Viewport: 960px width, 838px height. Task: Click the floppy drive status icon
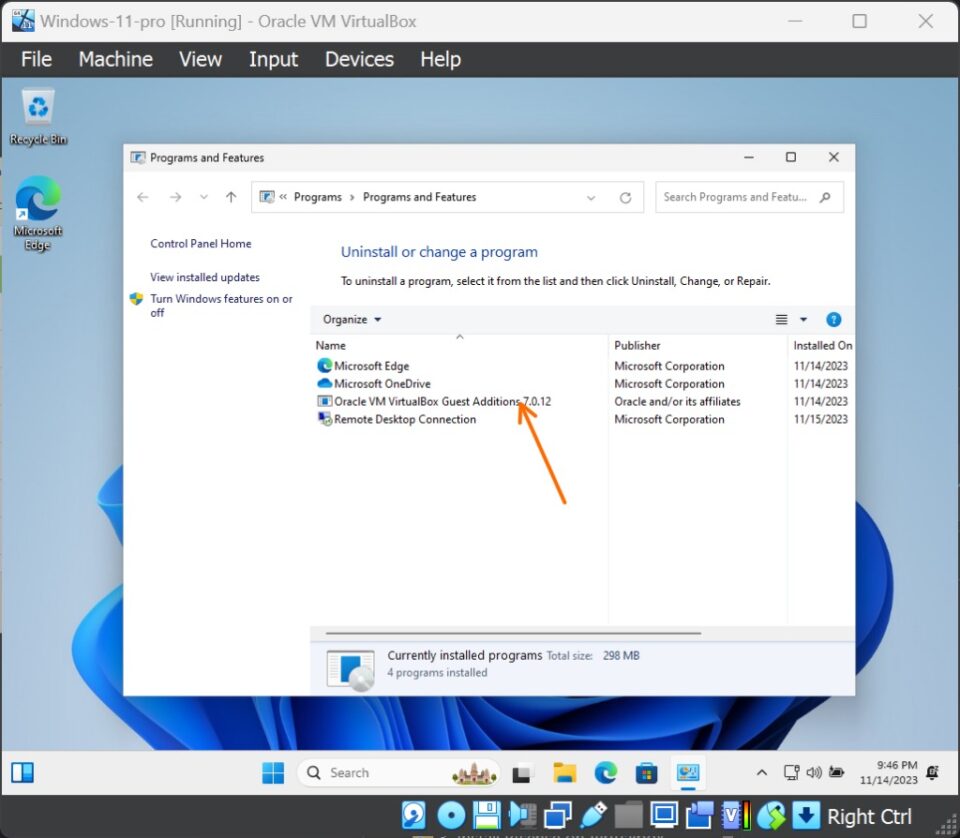(486, 816)
